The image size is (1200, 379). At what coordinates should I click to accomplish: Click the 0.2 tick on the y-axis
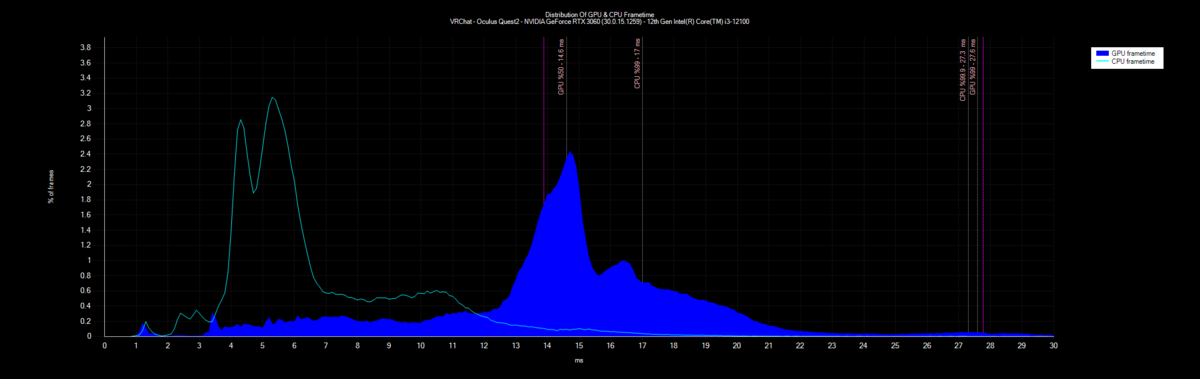coord(86,321)
